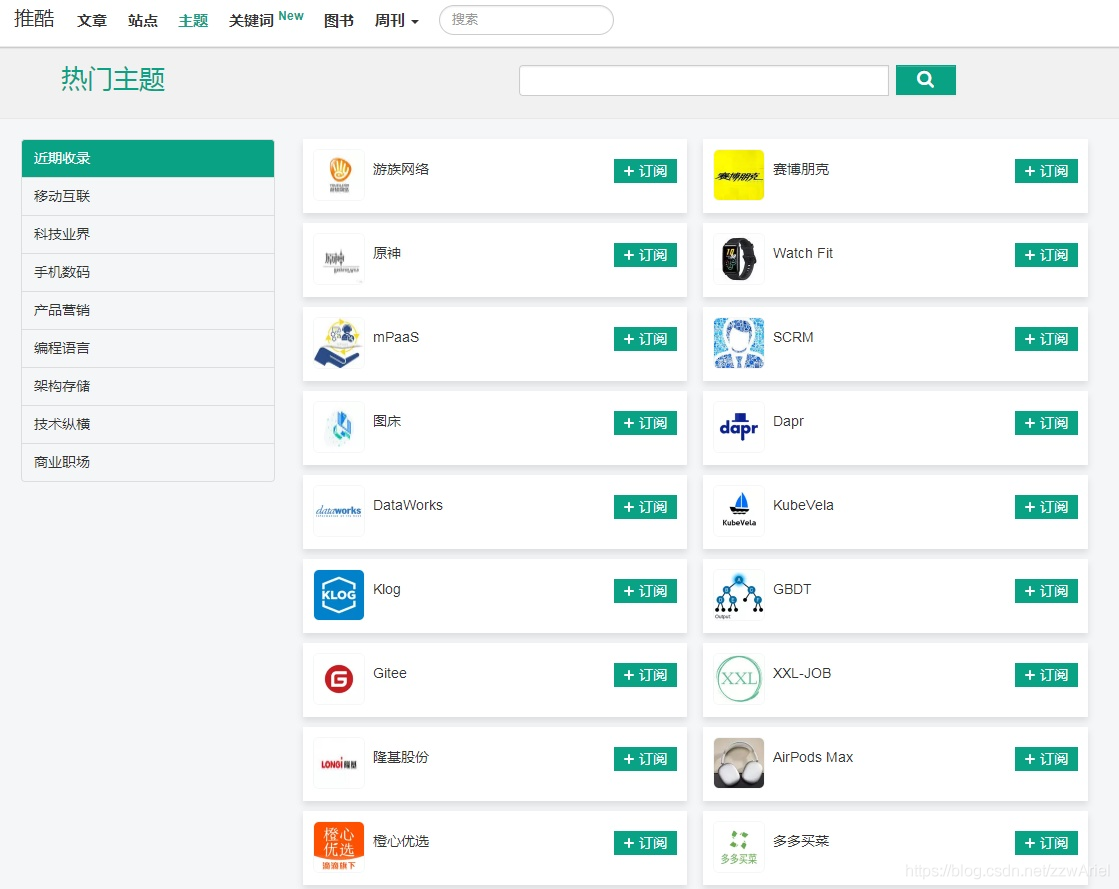Click 订阅 for 多多买菜
This screenshot has height=889, width=1119.
click(1046, 843)
